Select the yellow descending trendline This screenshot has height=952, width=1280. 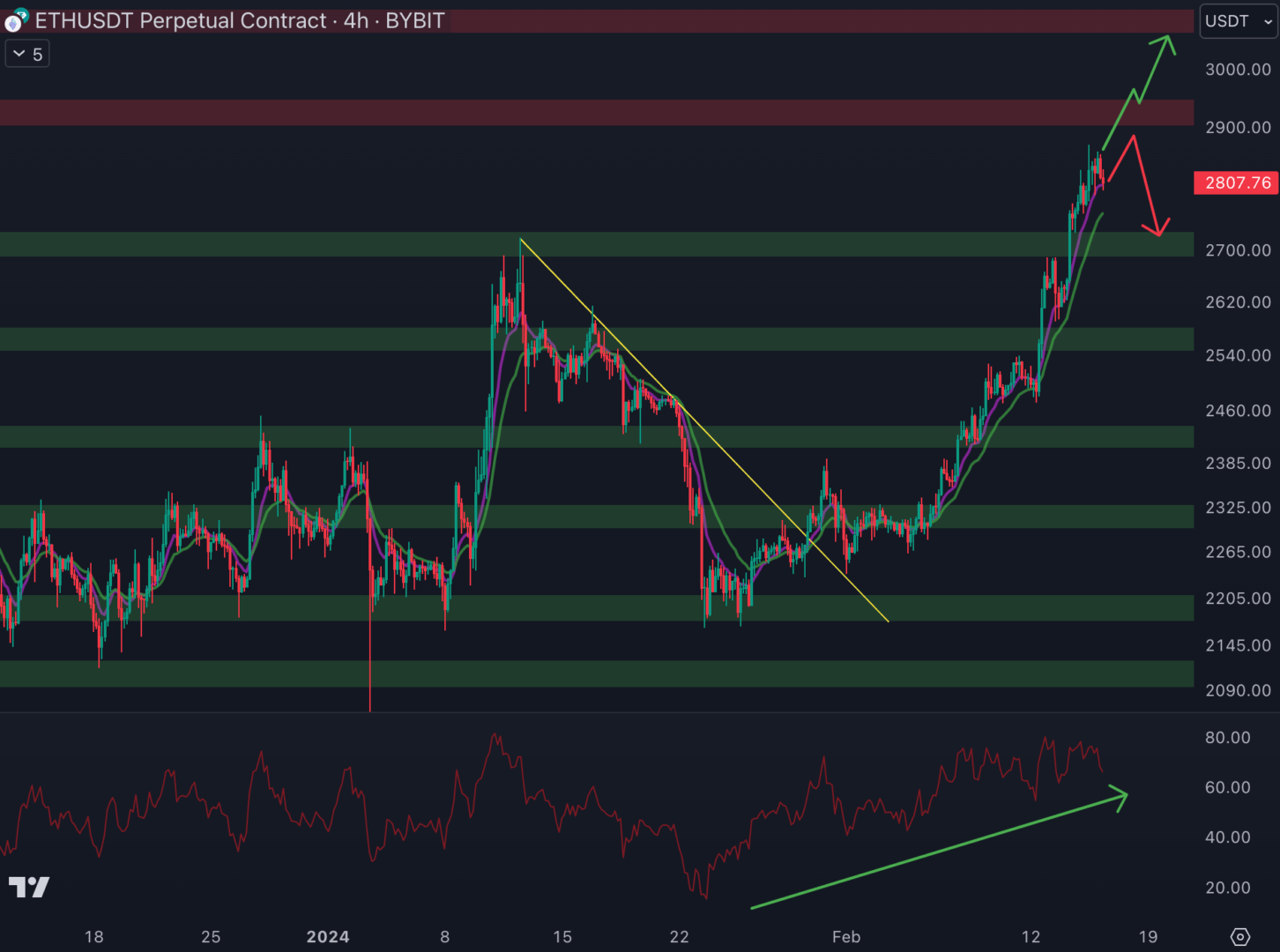click(x=705, y=434)
